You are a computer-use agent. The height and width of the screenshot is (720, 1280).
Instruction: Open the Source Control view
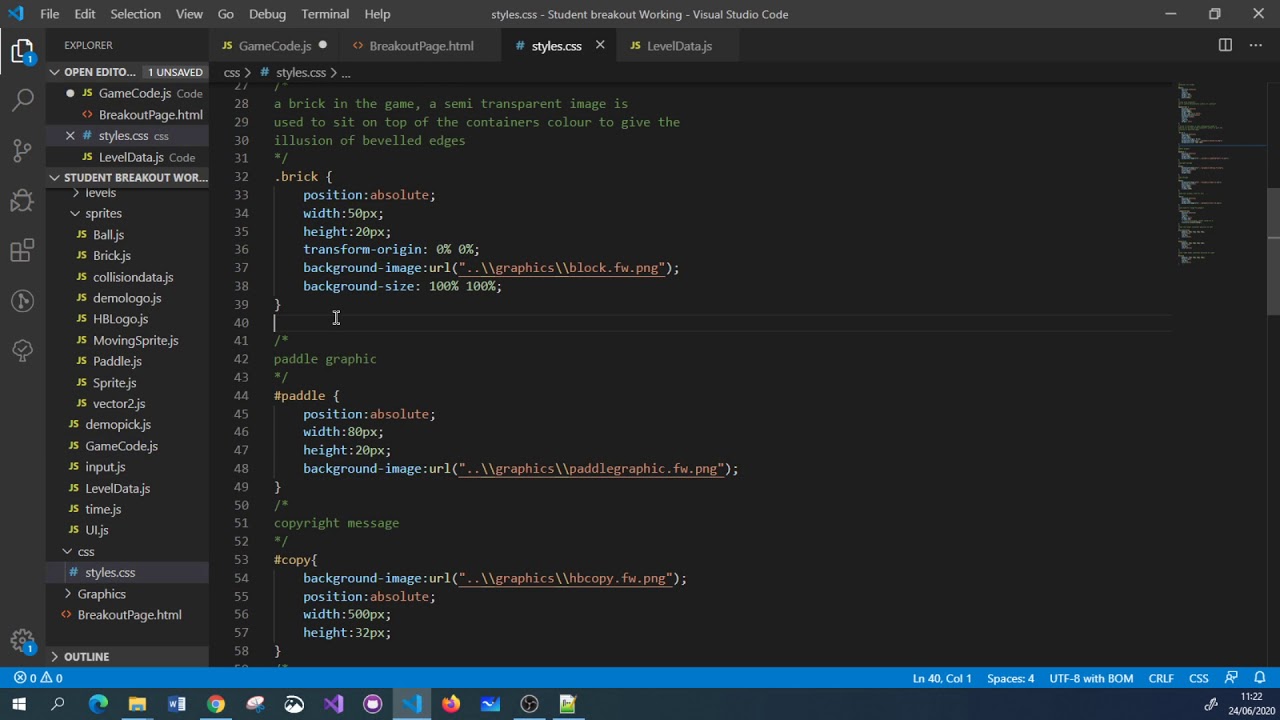(x=22, y=150)
